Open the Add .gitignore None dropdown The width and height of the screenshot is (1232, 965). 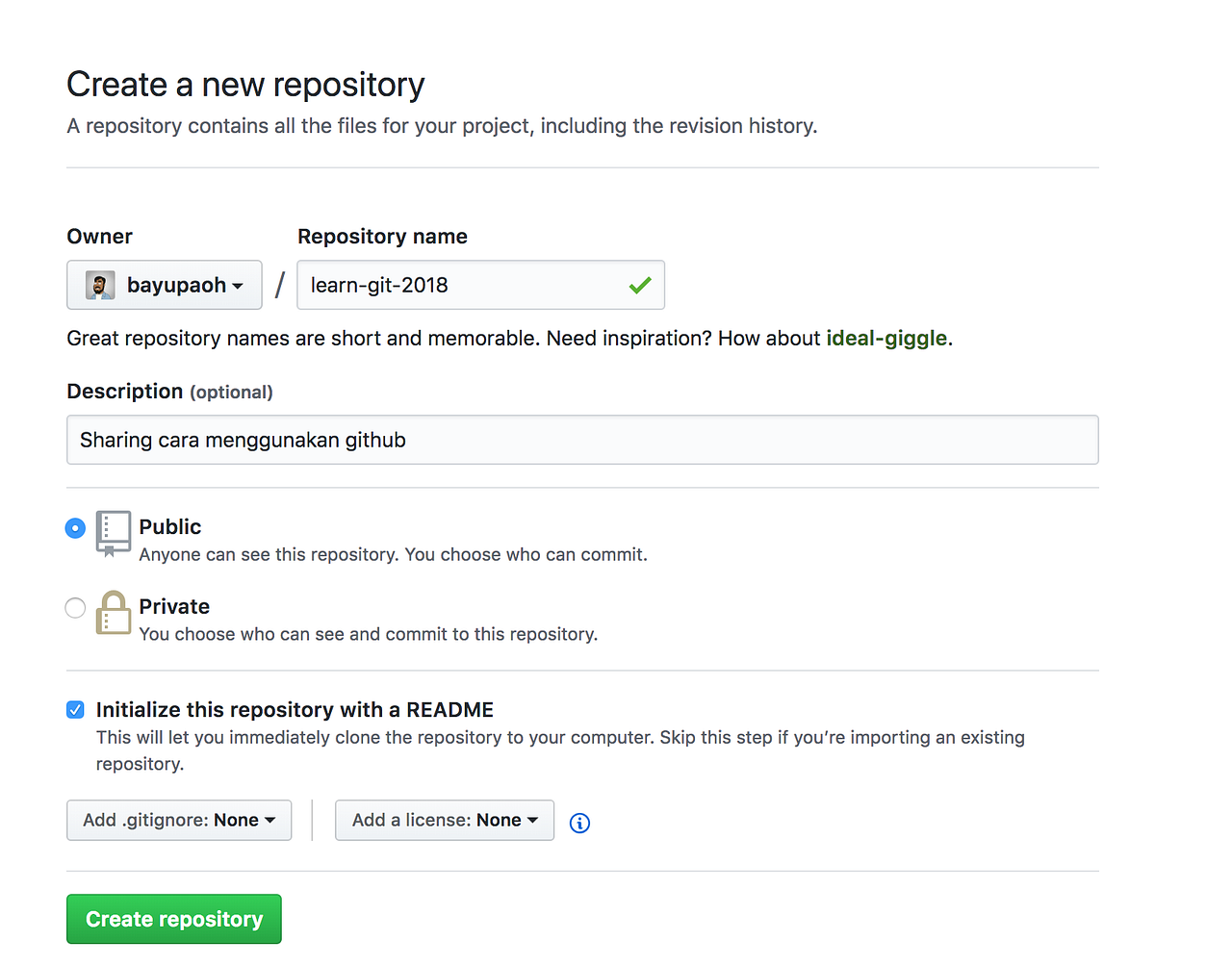coord(178,820)
